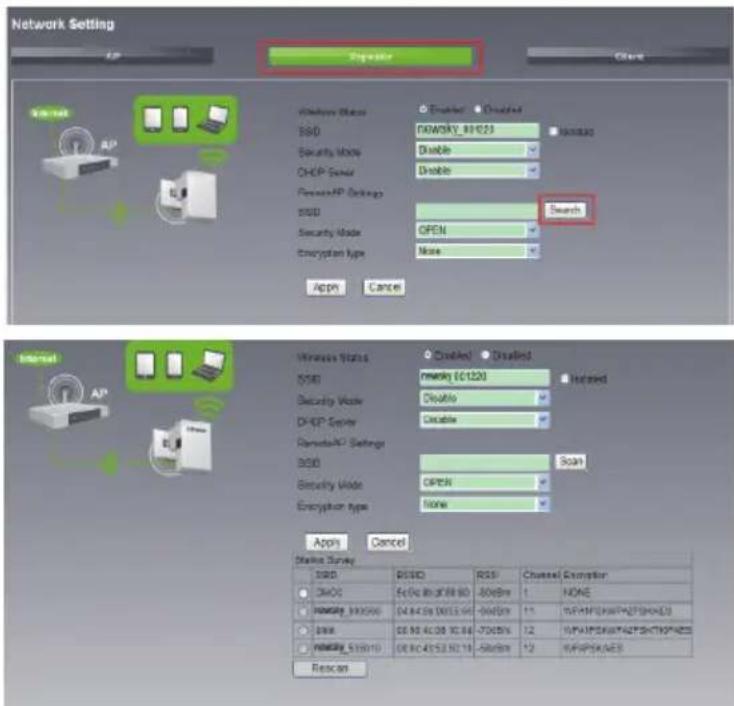Click the local SSID field in upper panel
Image resolution: width=734 pixels, height=706 pixels.
(x=477, y=130)
